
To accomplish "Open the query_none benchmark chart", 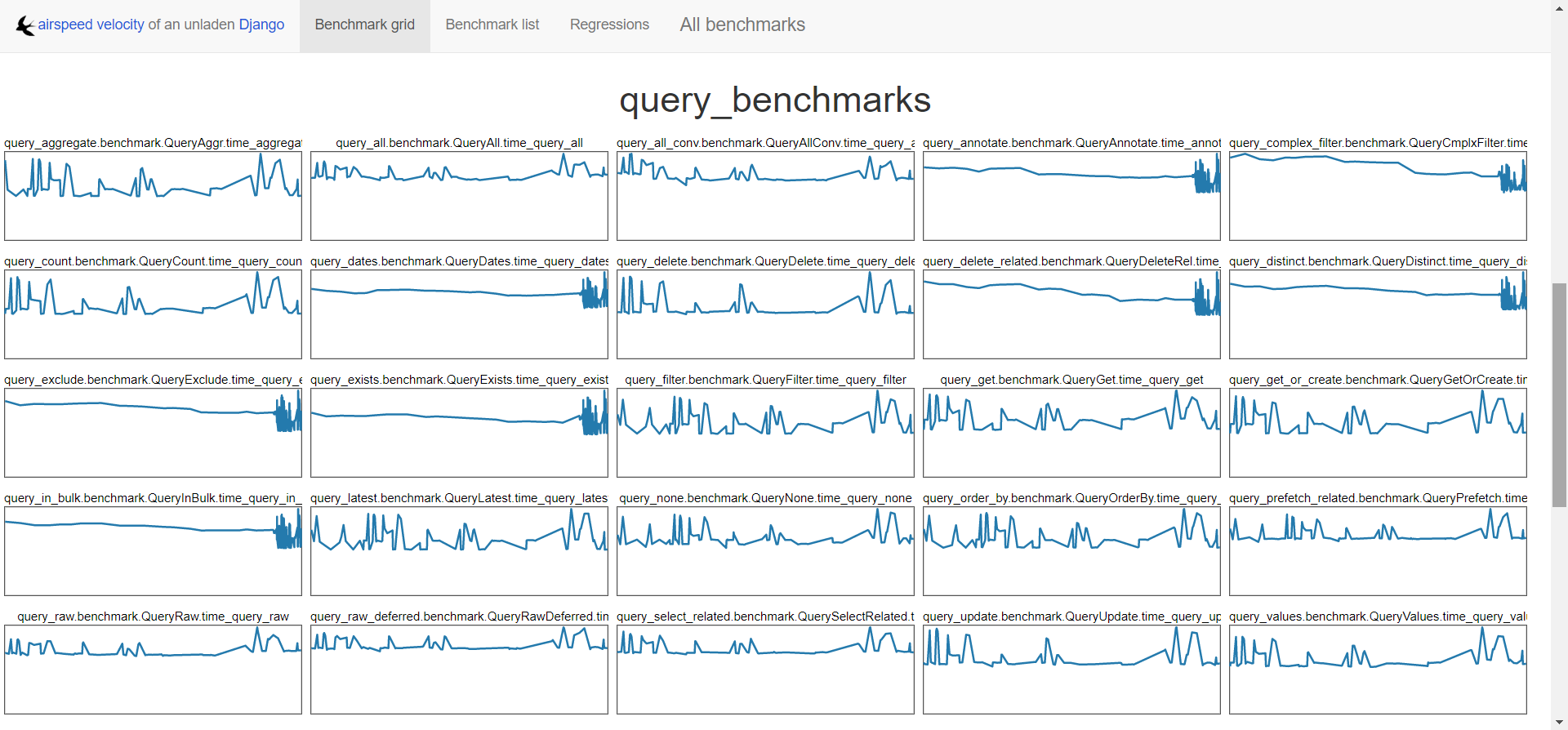I will [x=765, y=551].
